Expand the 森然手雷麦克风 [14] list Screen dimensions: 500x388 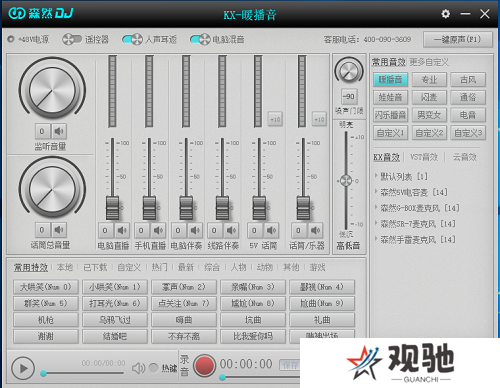[376, 239]
